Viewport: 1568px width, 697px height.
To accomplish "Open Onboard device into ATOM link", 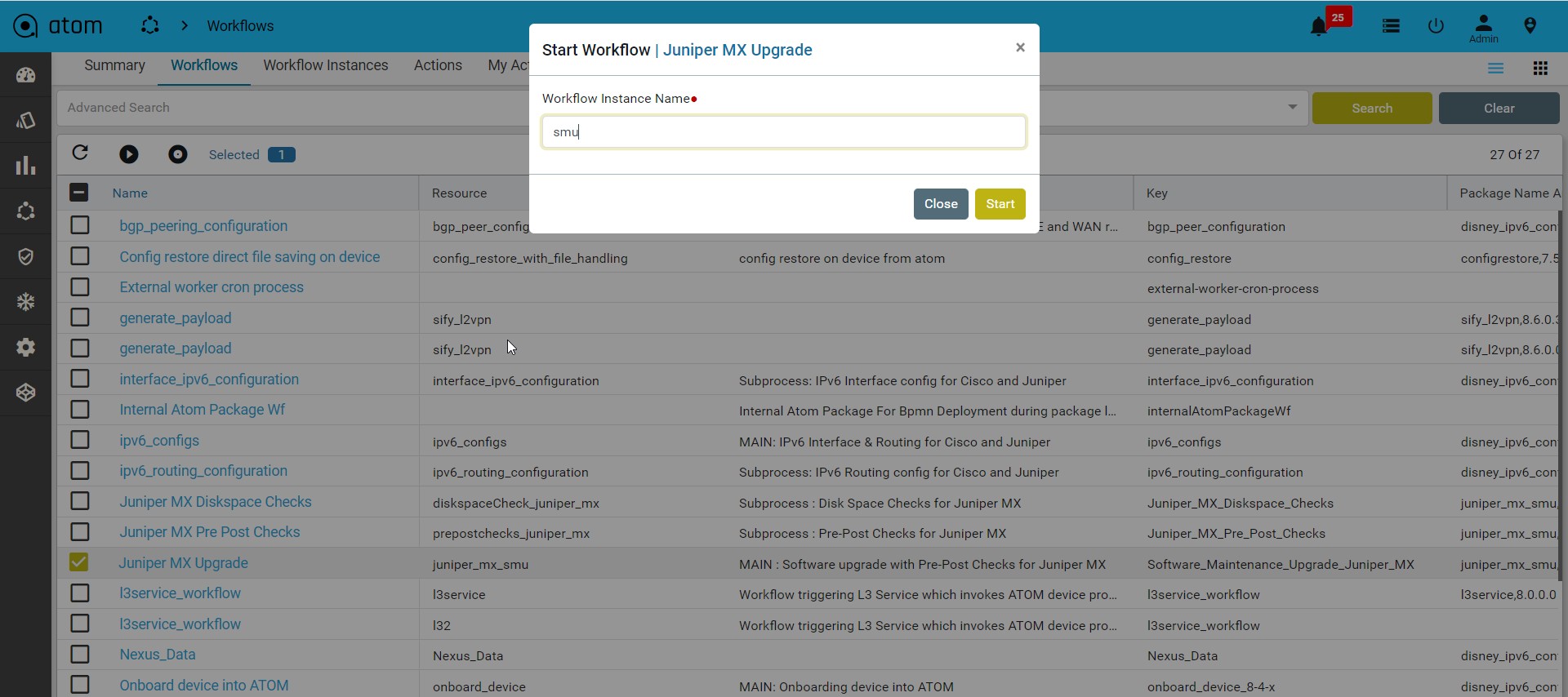I will [204, 686].
